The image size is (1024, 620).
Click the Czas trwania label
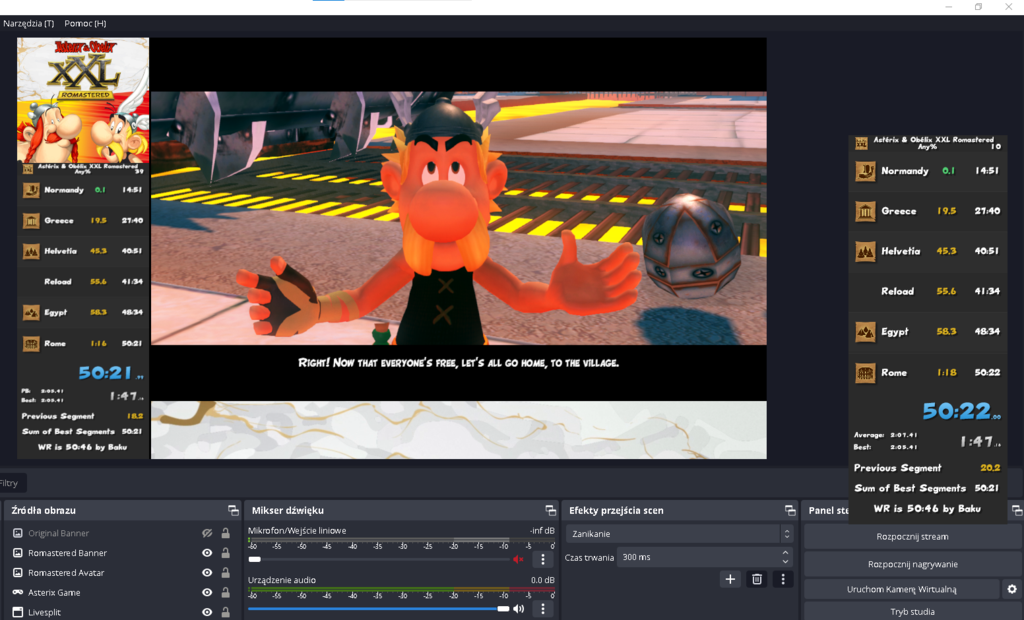click(589, 557)
